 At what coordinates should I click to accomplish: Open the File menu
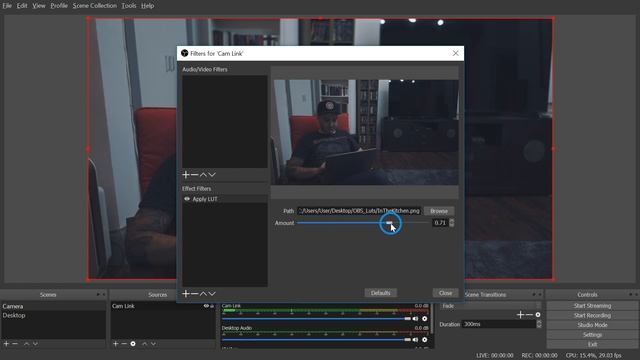tap(7, 6)
